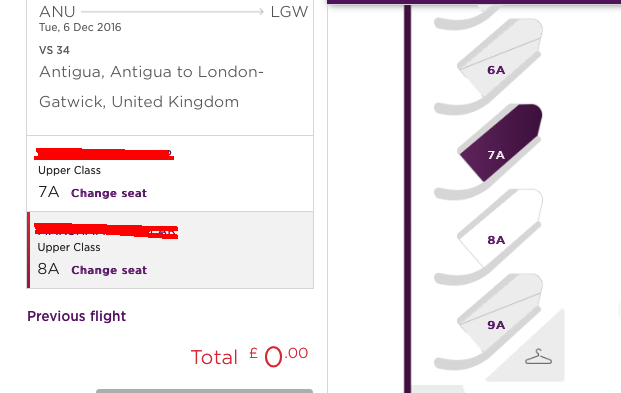The width and height of the screenshot is (621, 393).
Task: Click the second redacted passenger name
Action: tap(106, 231)
